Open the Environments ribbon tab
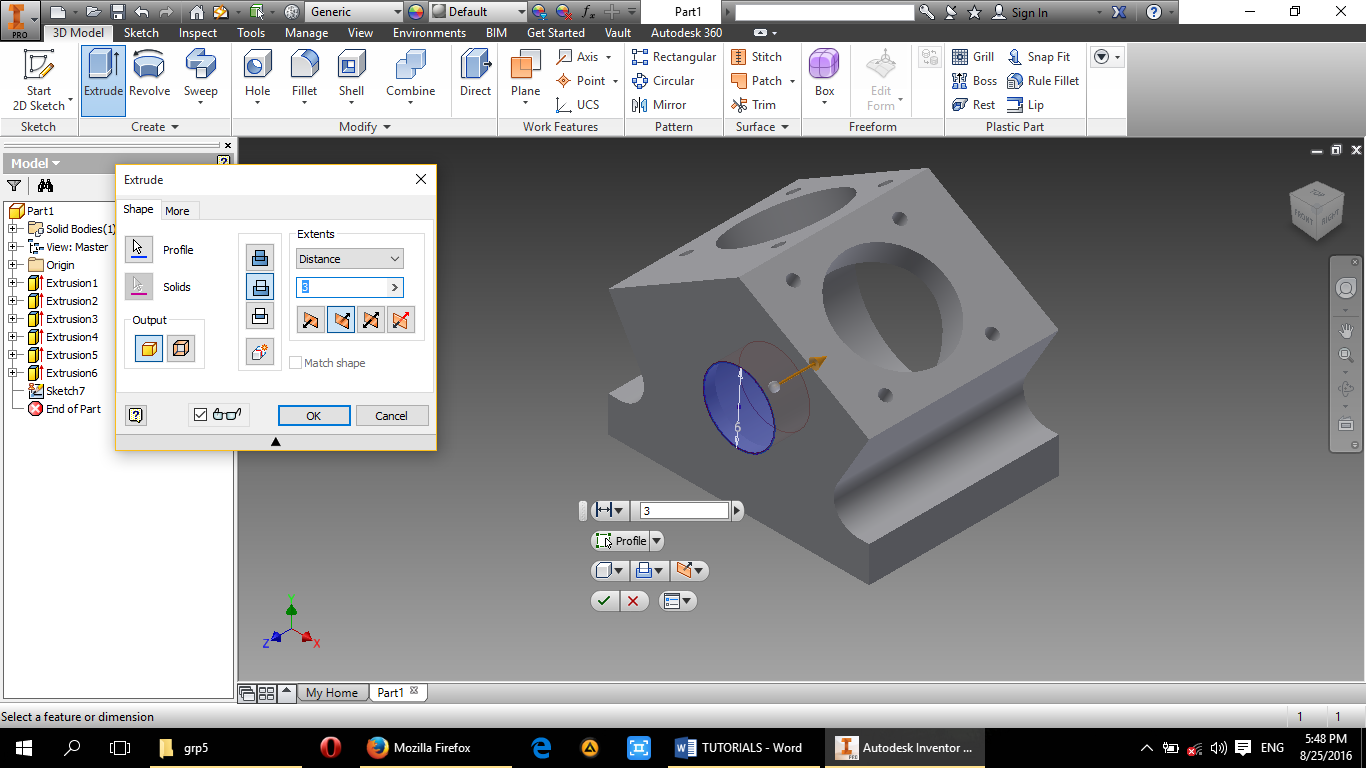 [x=429, y=33]
